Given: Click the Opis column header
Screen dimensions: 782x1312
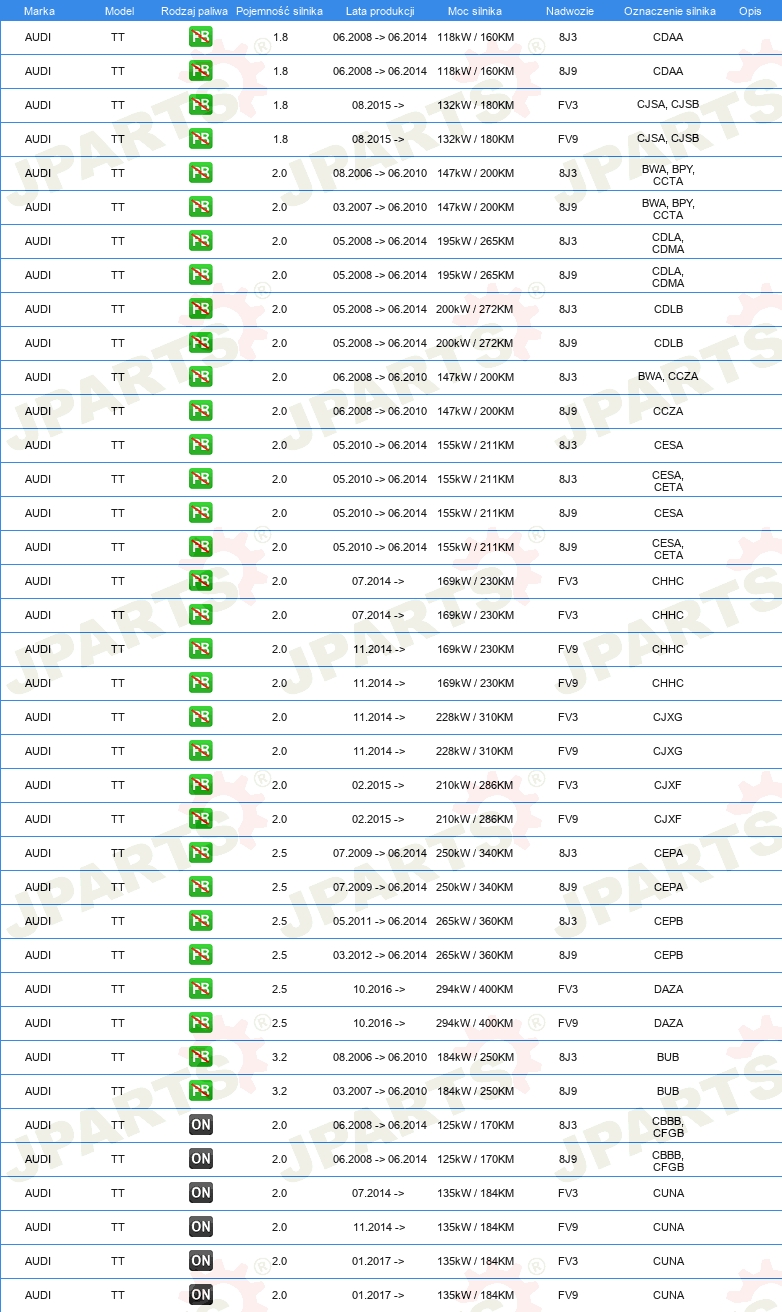Looking at the screenshot, I should (x=749, y=10).
